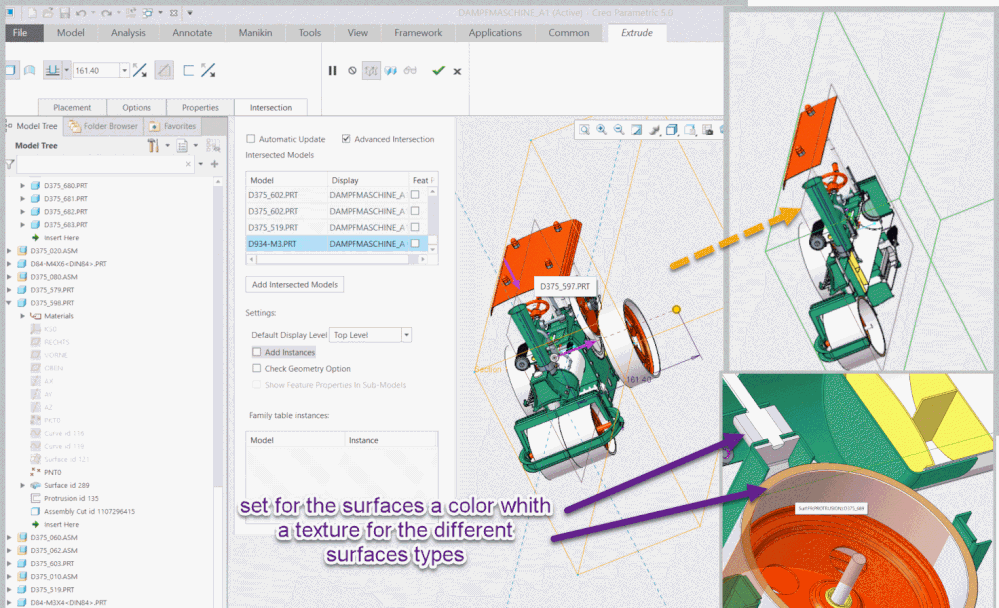
Task: Expand the D375_060.ASM tree node
Action: pos(9,537)
